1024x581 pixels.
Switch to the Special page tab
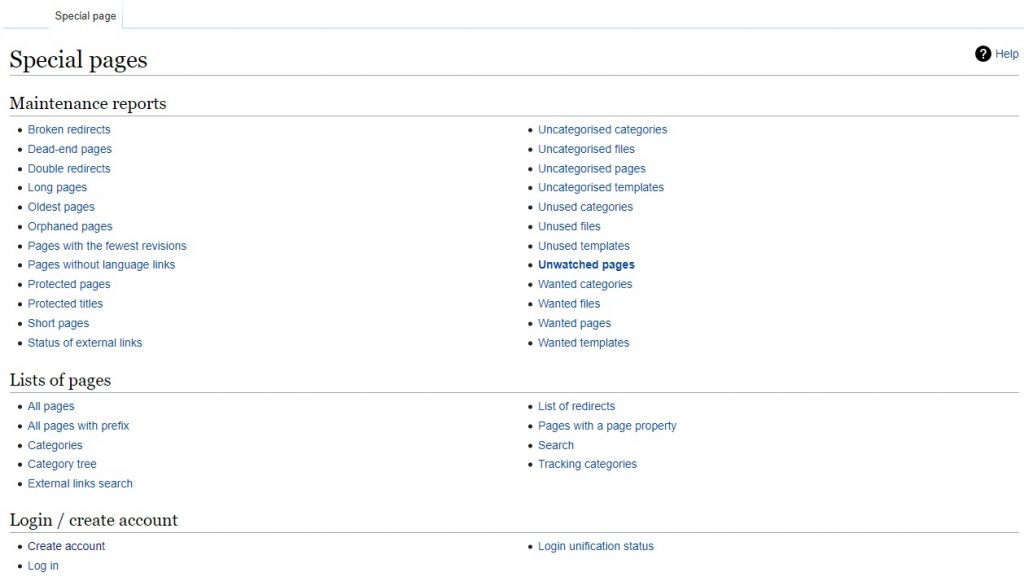(x=85, y=16)
